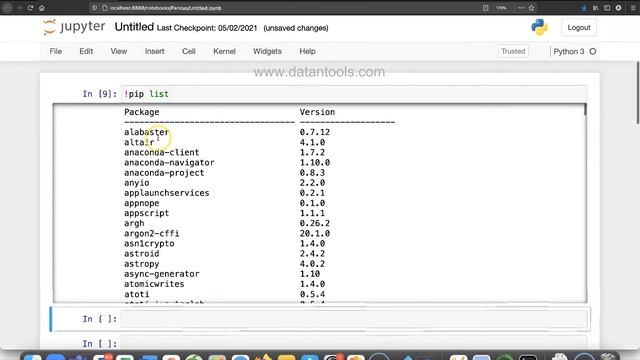
Task: Click the Package column header
Action: coord(142,112)
